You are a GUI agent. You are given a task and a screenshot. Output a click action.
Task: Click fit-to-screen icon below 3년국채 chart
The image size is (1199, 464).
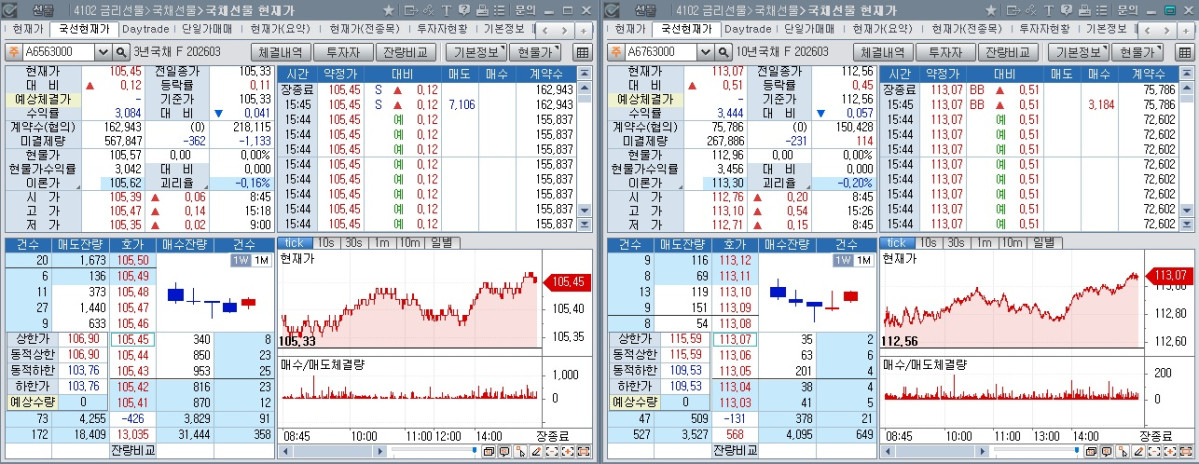pyautogui.click(x=583, y=451)
